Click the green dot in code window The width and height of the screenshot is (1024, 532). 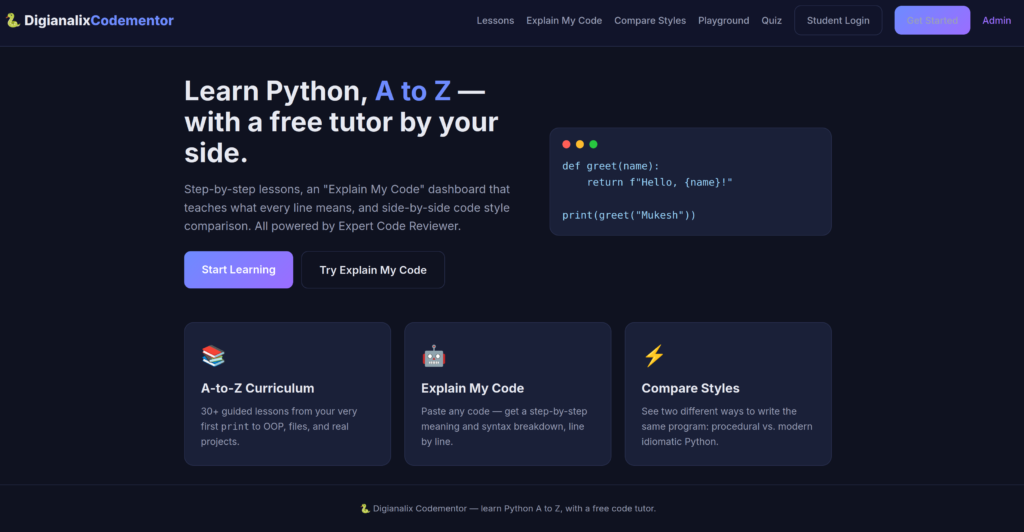coord(593,144)
